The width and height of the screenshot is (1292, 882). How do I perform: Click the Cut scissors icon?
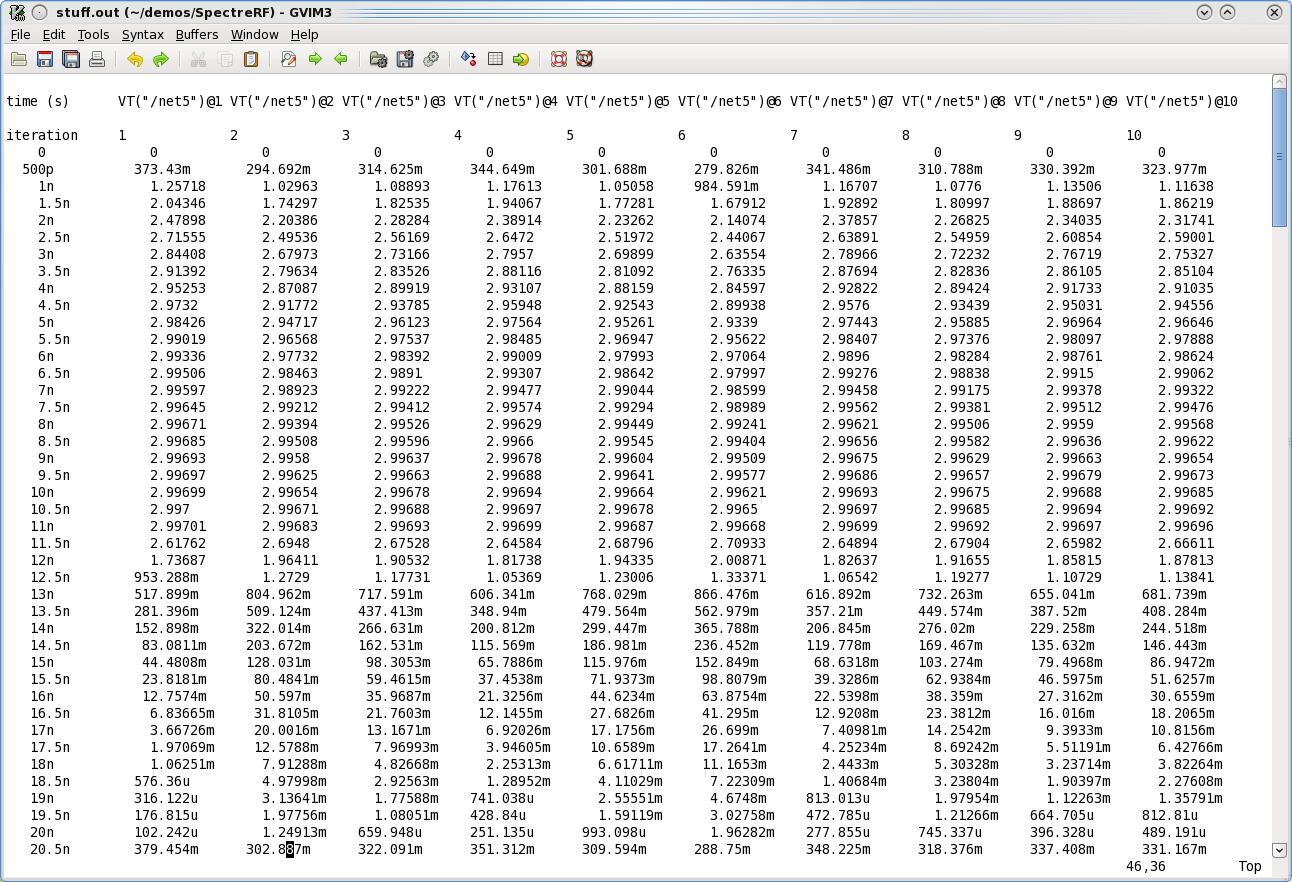tap(198, 59)
